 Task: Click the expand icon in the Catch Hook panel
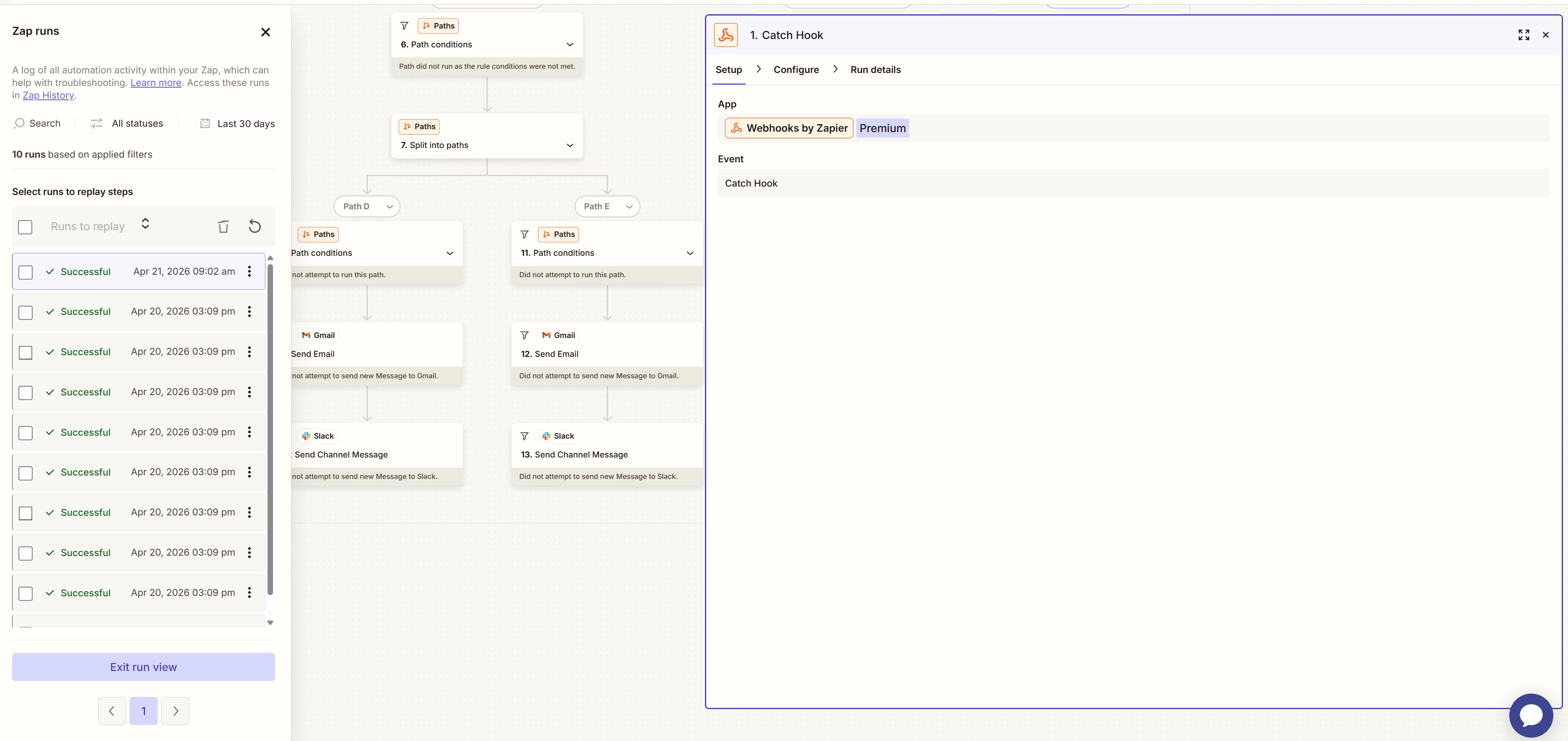click(1524, 35)
